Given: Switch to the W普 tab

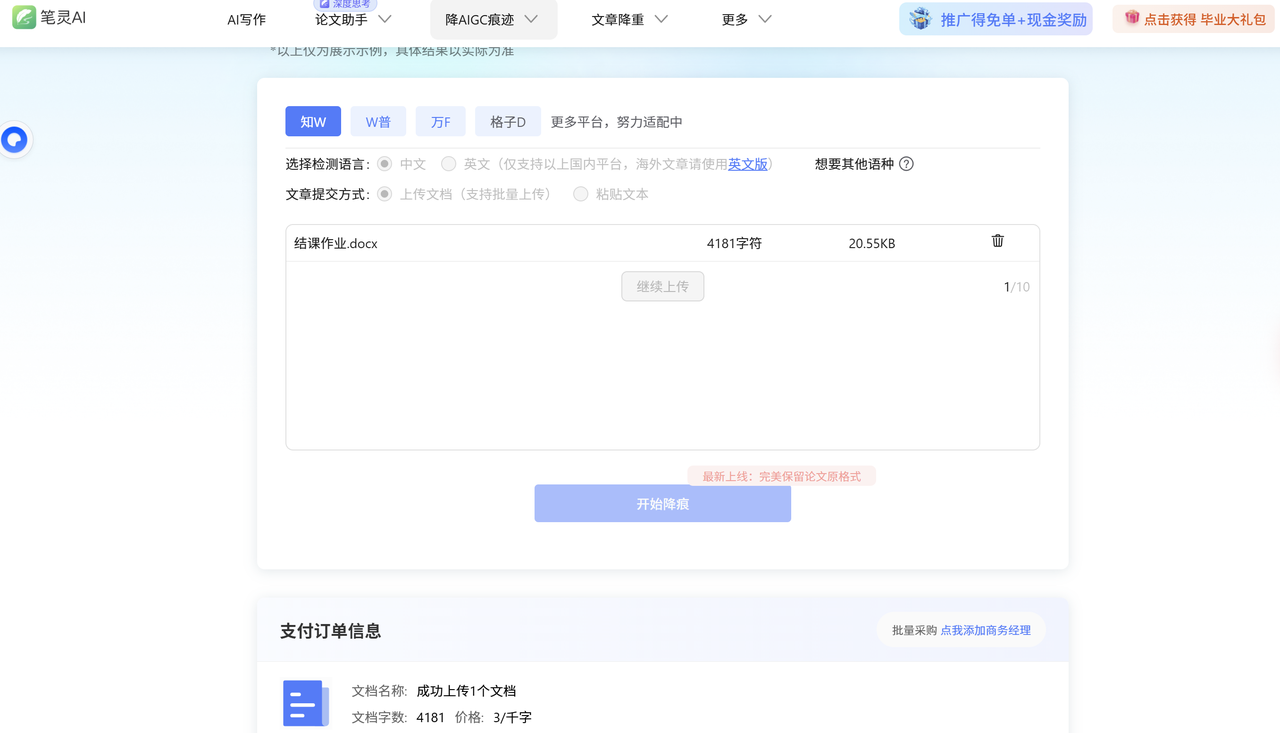Looking at the screenshot, I should (x=378, y=122).
